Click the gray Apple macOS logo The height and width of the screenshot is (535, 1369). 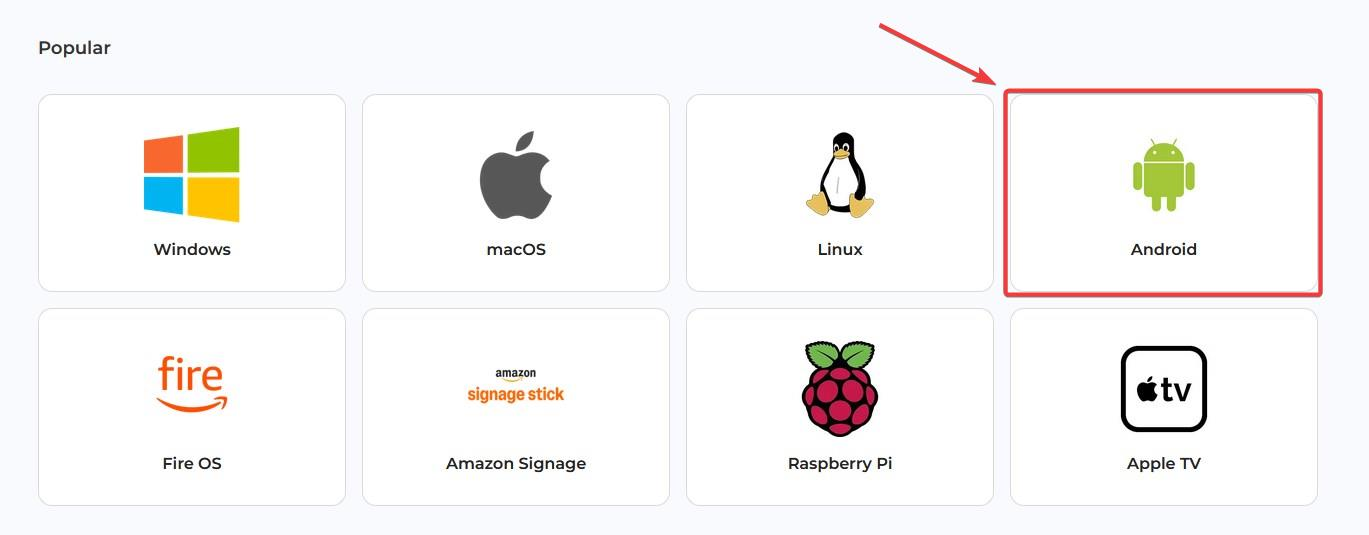tap(516, 174)
